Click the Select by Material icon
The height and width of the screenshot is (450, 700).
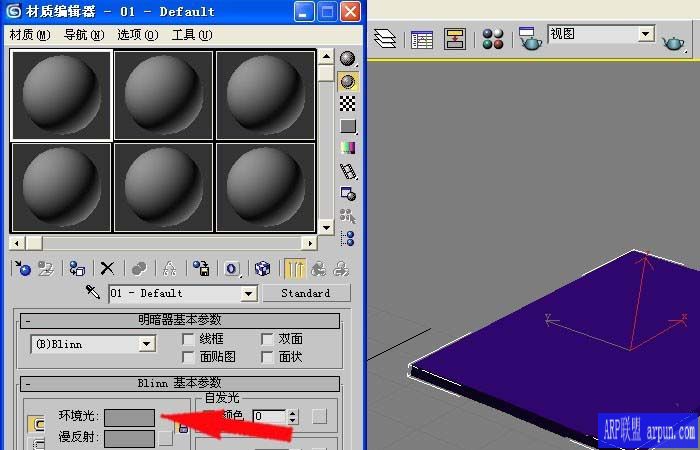click(347, 216)
